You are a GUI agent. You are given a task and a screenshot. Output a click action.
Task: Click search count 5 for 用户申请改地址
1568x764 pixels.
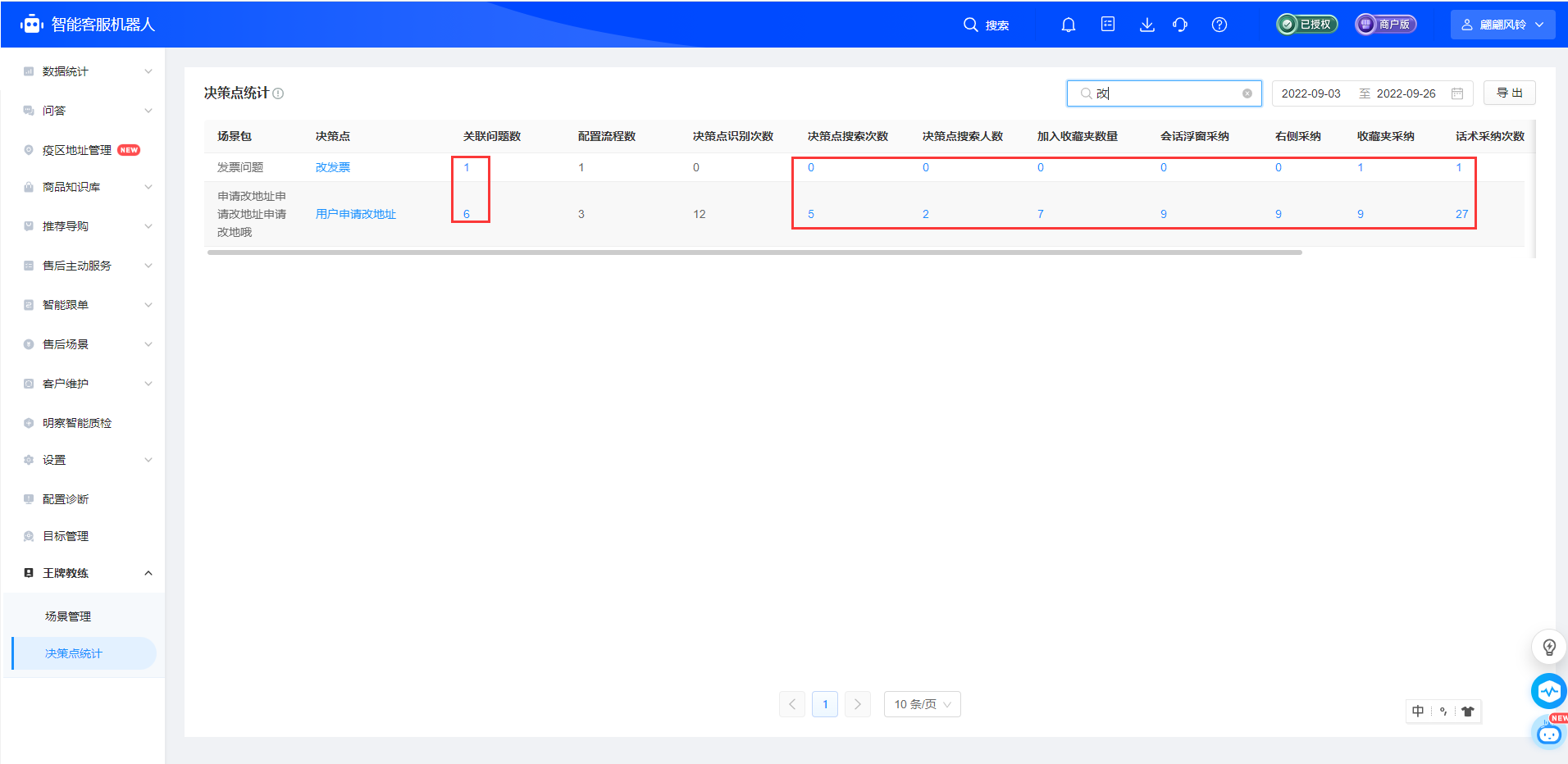[x=811, y=214]
